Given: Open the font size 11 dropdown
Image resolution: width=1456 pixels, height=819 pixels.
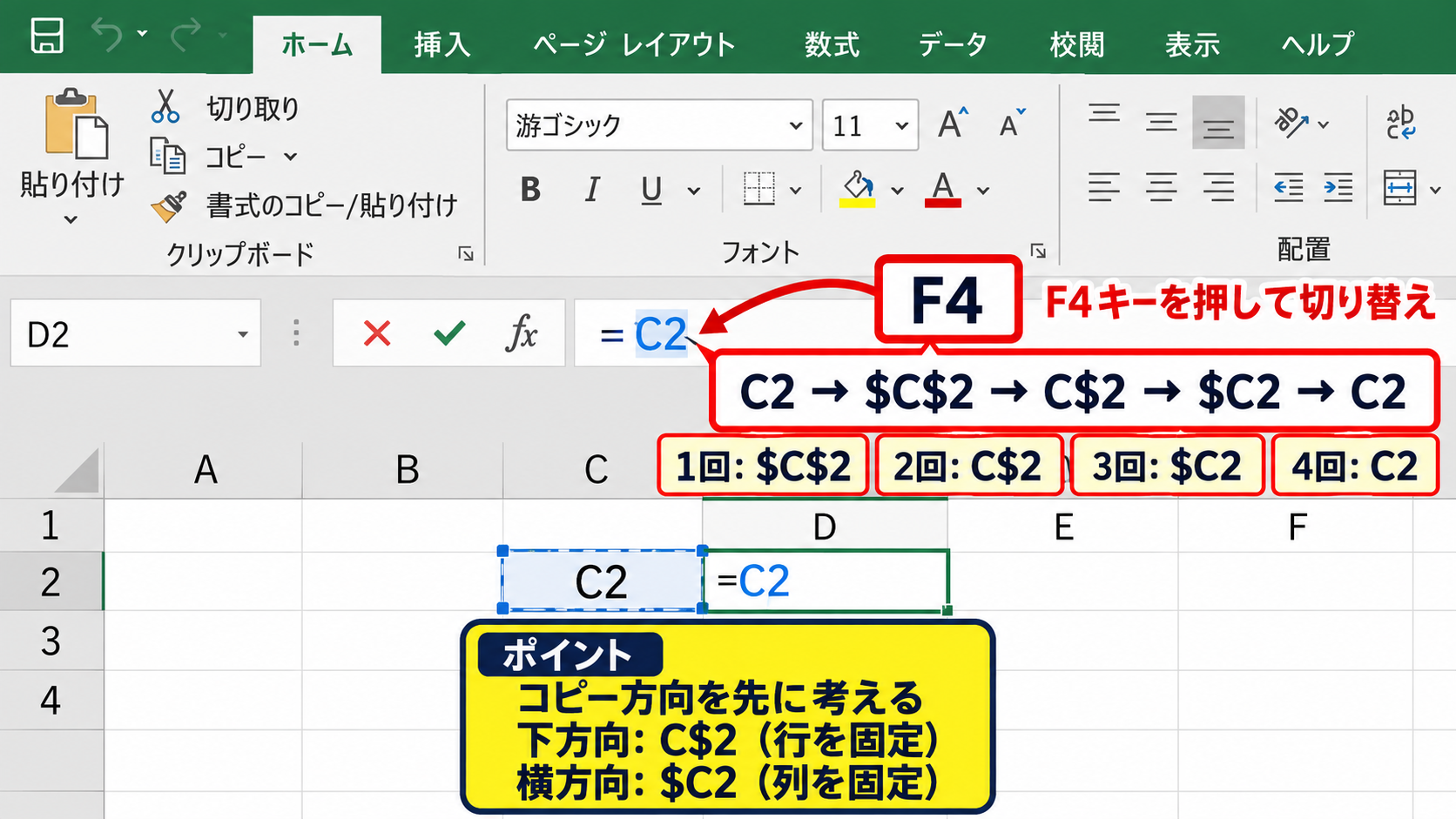Looking at the screenshot, I should click(901, 125).
